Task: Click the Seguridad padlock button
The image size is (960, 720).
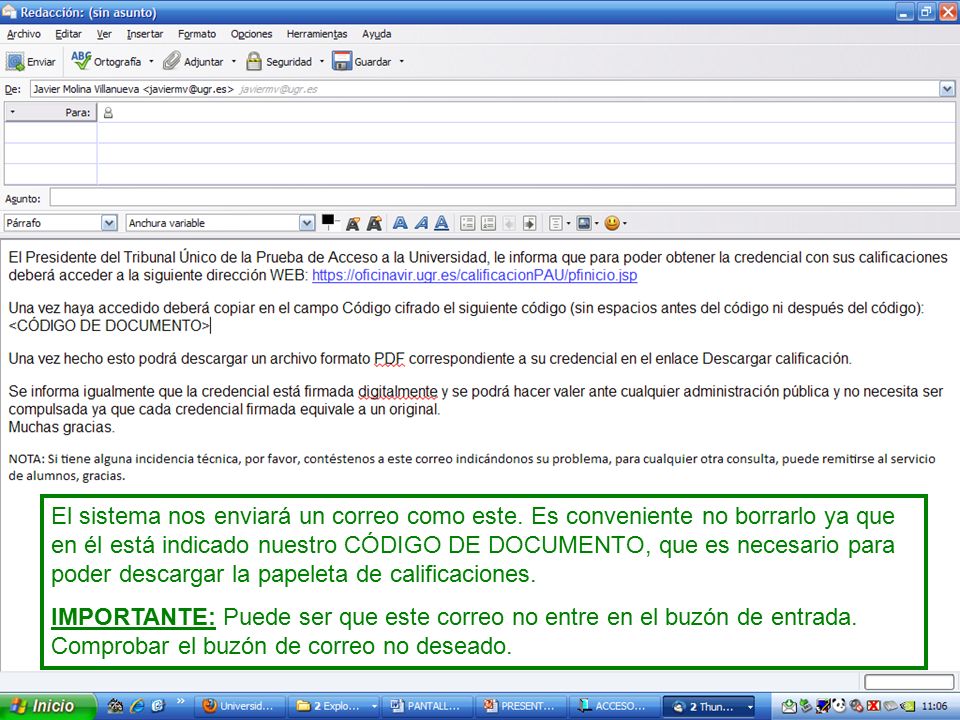Action: tap(279, 62)
